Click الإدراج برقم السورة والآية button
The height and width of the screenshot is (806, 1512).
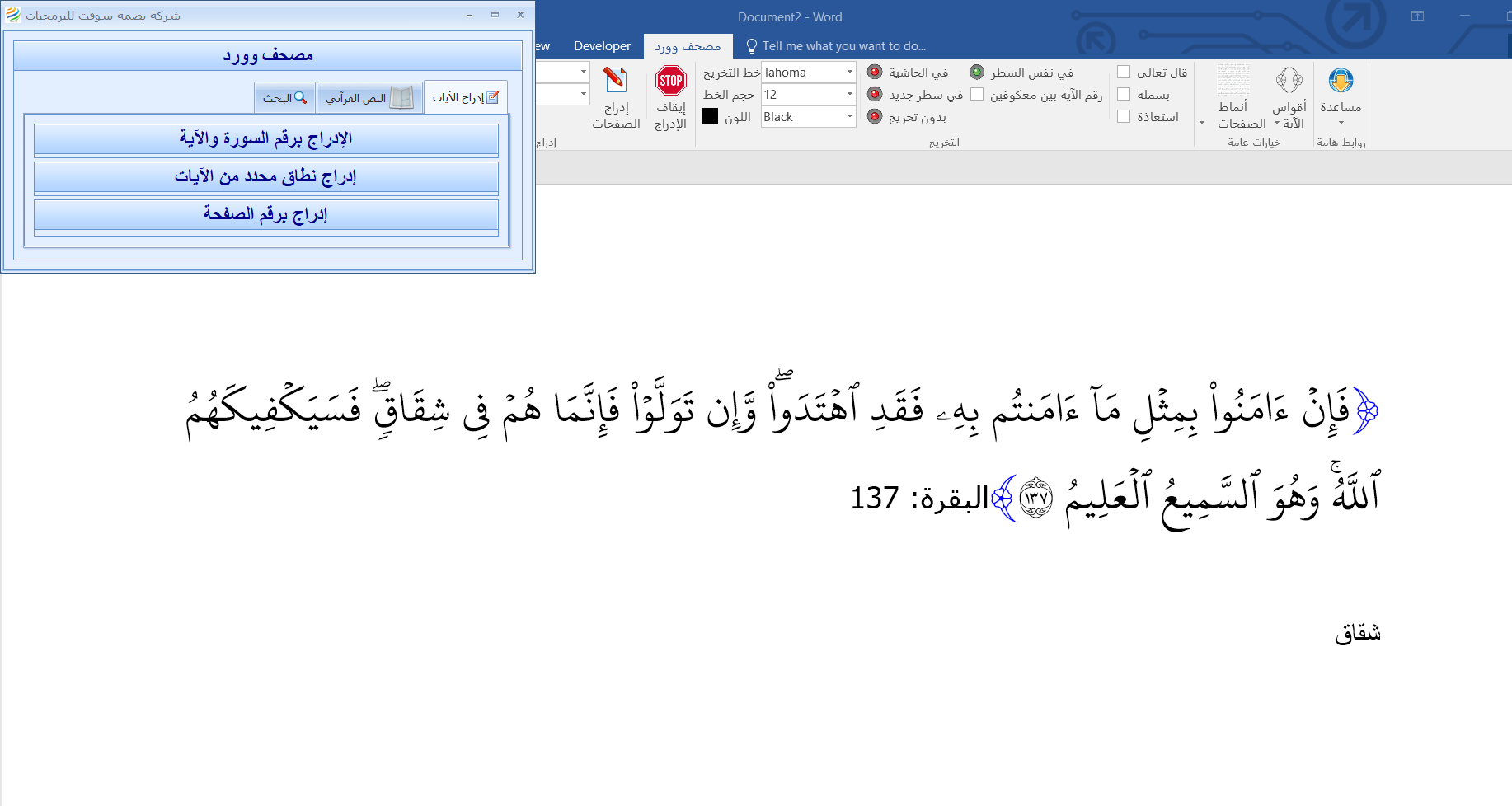coord(266,139)
